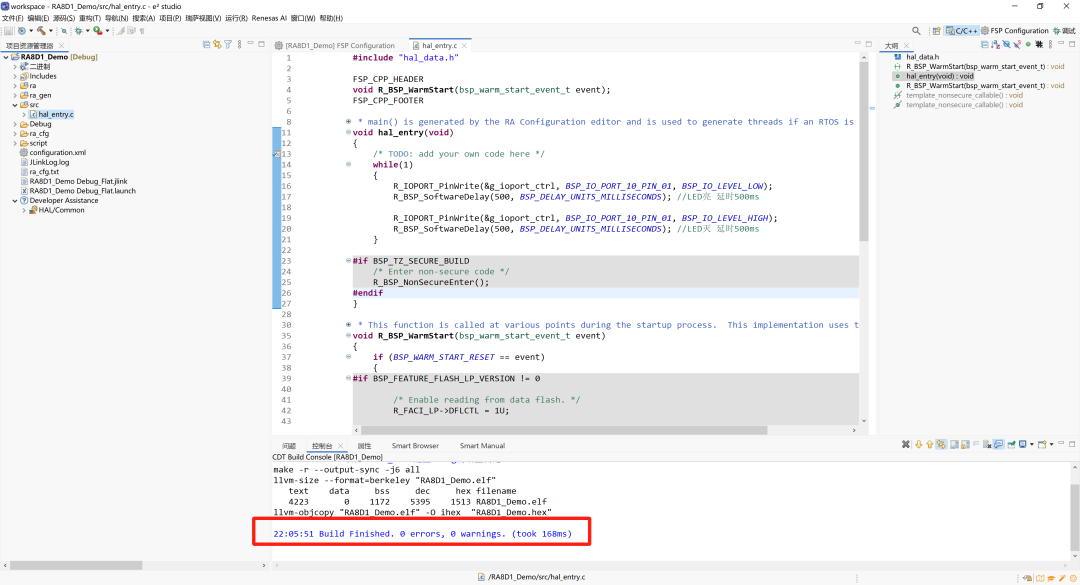The height and width of the screenshot is (585, 1080).
Task: Expand the Includes folder in project tree
Action: (x=15, y=76)
